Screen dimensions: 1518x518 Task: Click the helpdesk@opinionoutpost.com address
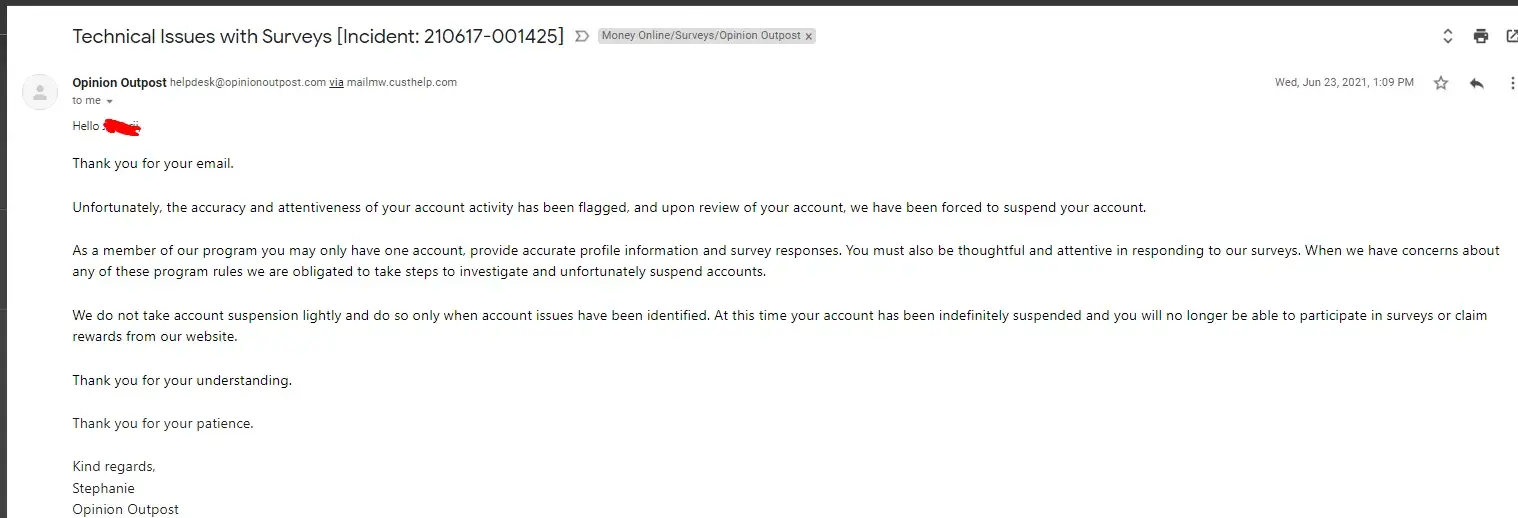point(248,83)
